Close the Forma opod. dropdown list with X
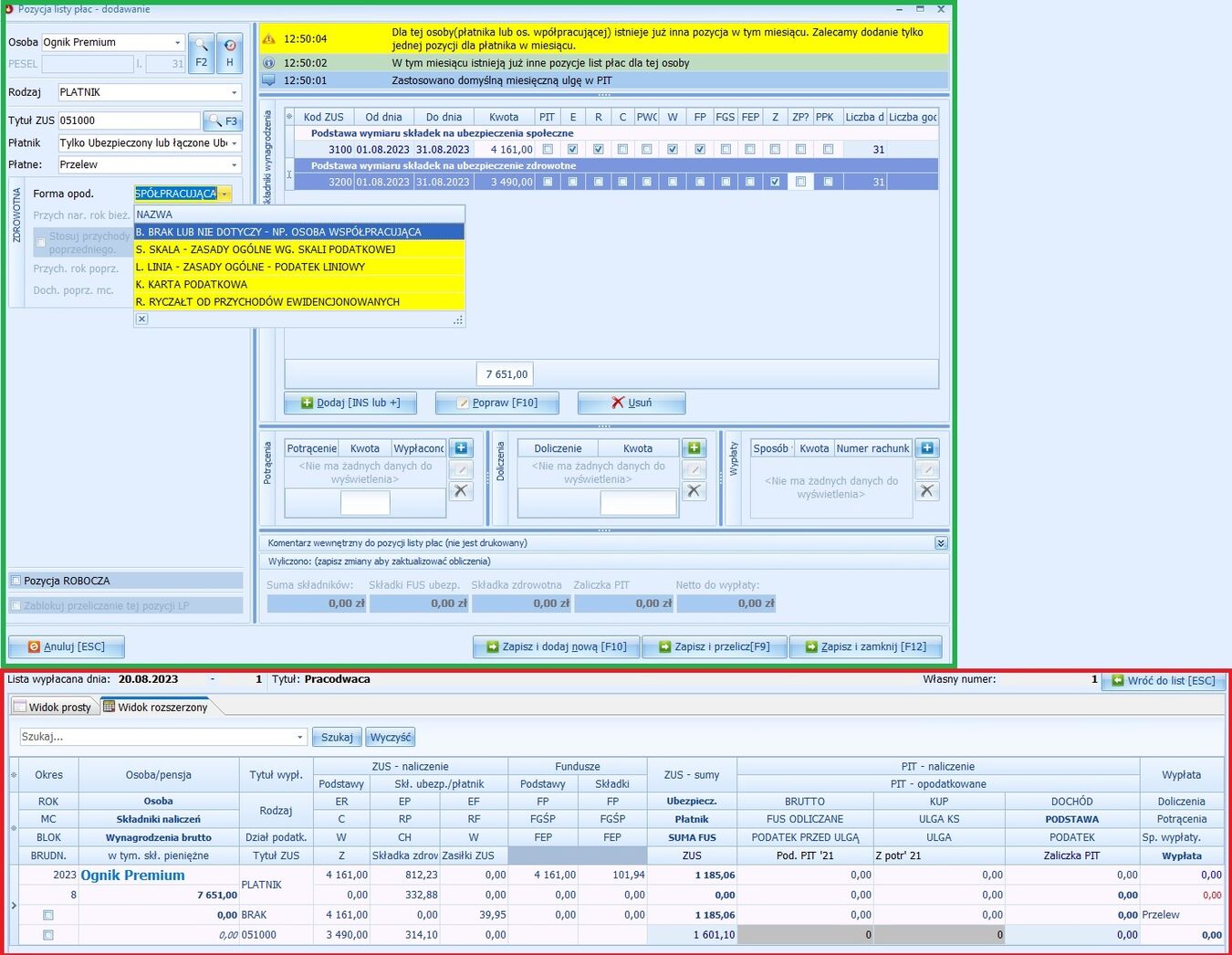 pos(141,319)
